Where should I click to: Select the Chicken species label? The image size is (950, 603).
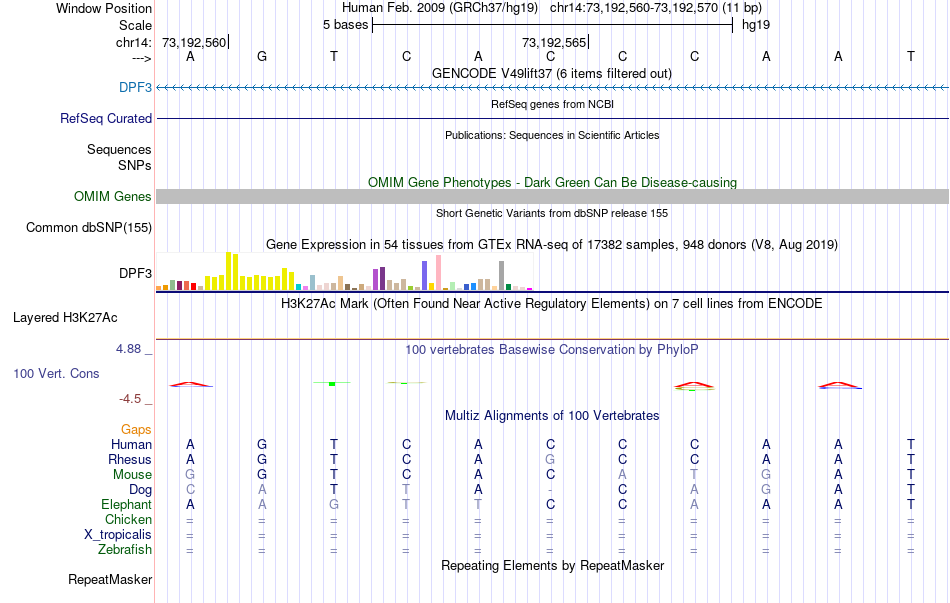(128, 519)
